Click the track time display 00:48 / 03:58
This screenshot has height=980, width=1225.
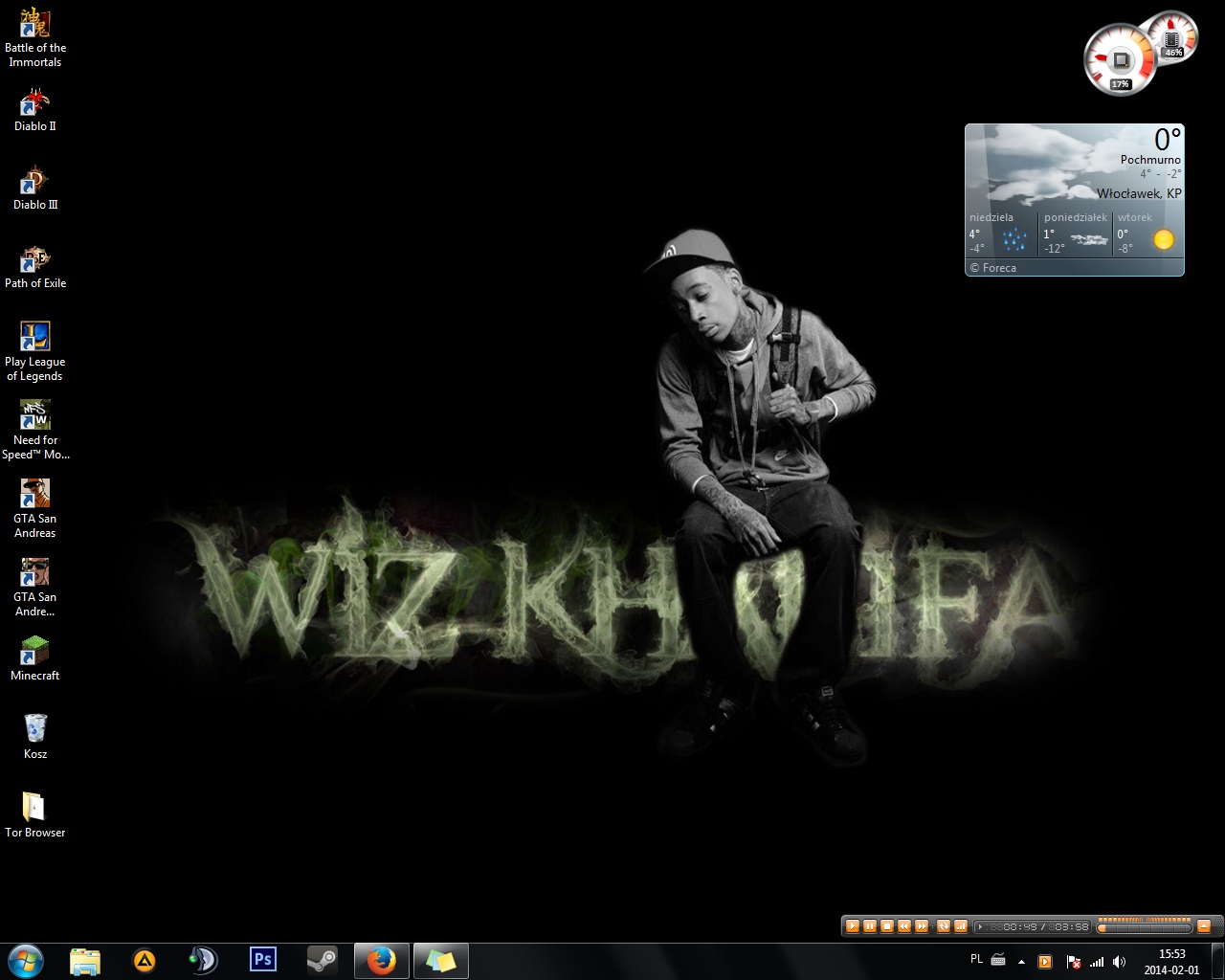point(1033,926)
